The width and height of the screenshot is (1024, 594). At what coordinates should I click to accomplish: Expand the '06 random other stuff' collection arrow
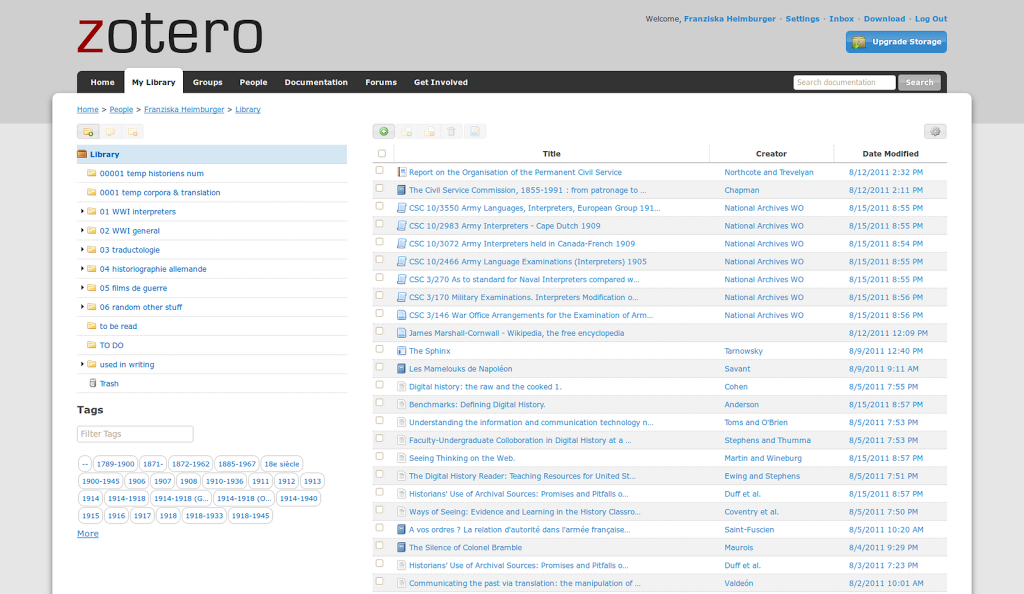point(82,306)
